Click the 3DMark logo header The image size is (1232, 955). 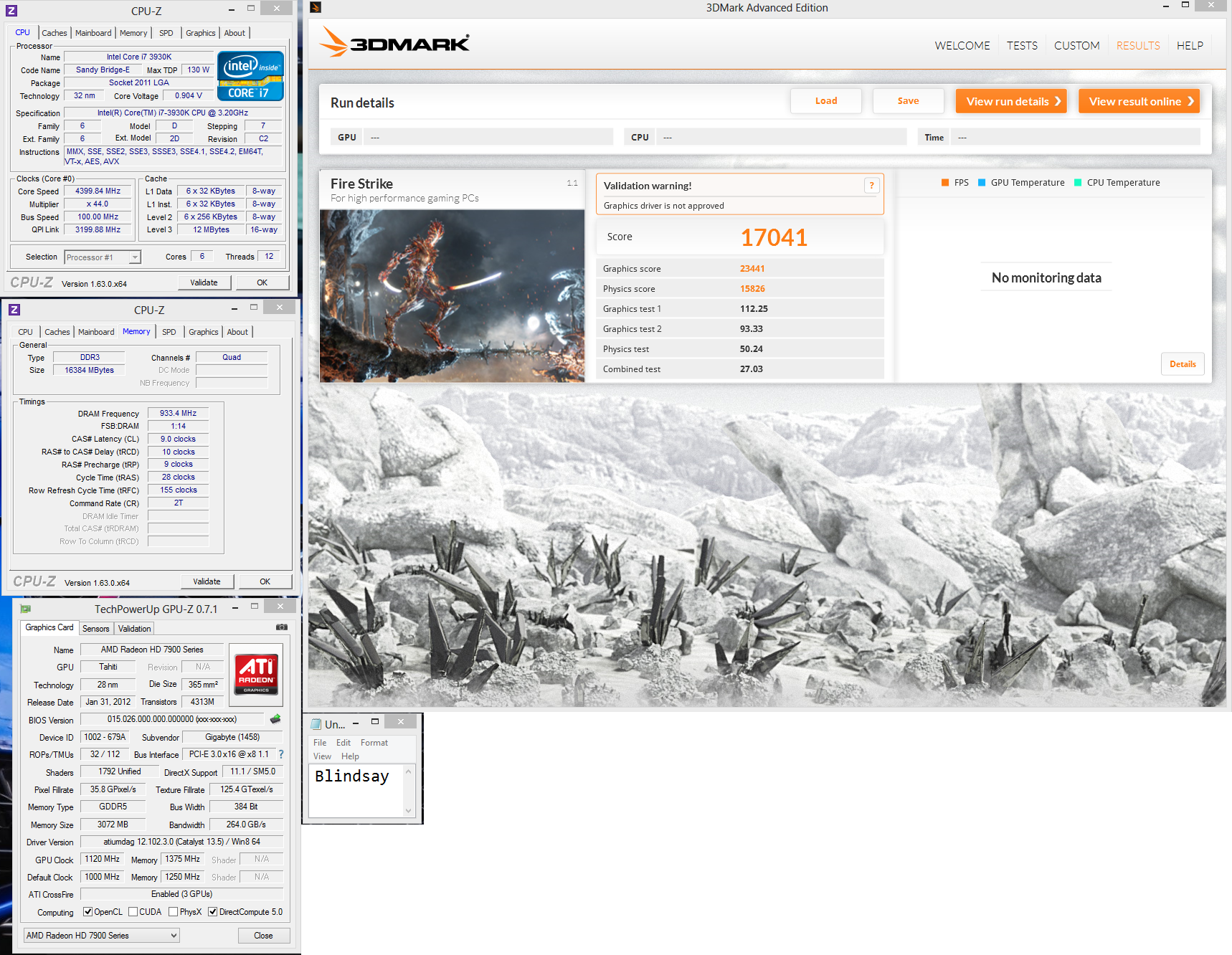coord(394,42)
